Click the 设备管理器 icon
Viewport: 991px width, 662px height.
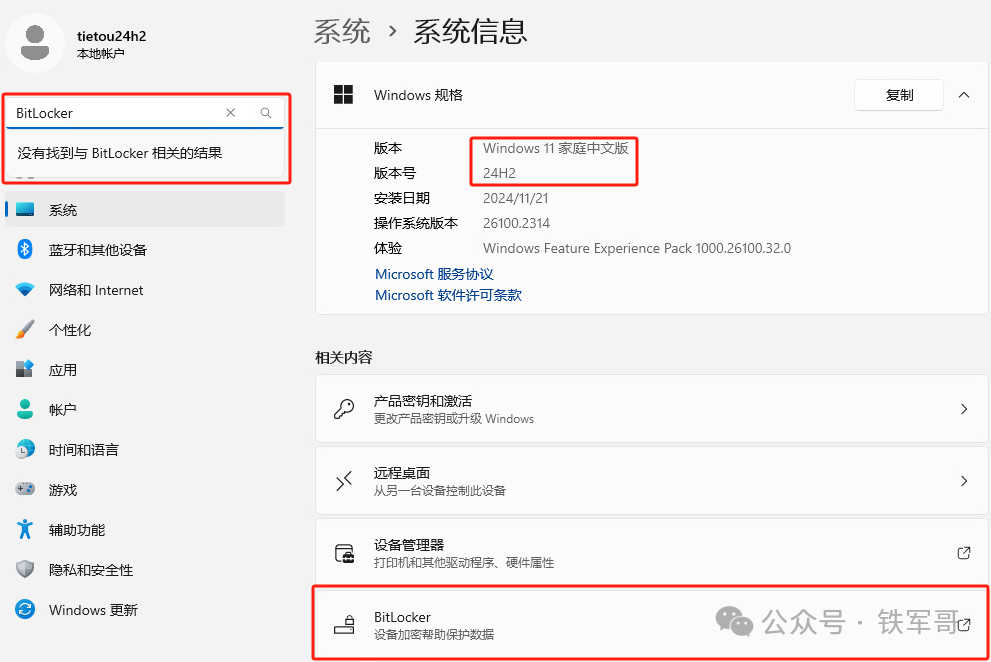point(344,553)
